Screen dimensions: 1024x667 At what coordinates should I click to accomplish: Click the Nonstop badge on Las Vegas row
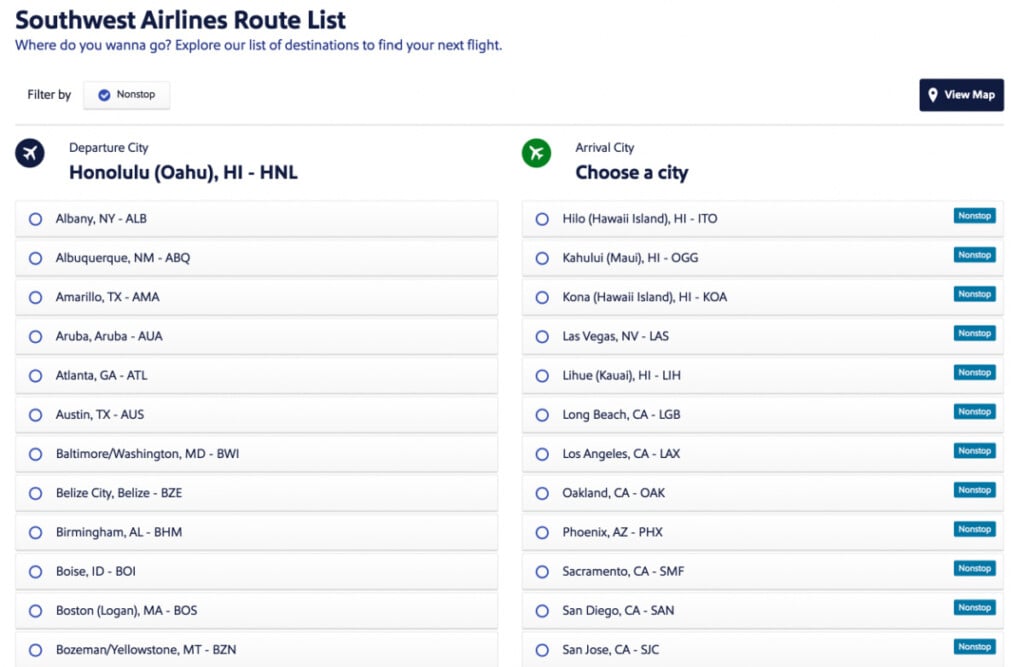[x=974, y=333]
